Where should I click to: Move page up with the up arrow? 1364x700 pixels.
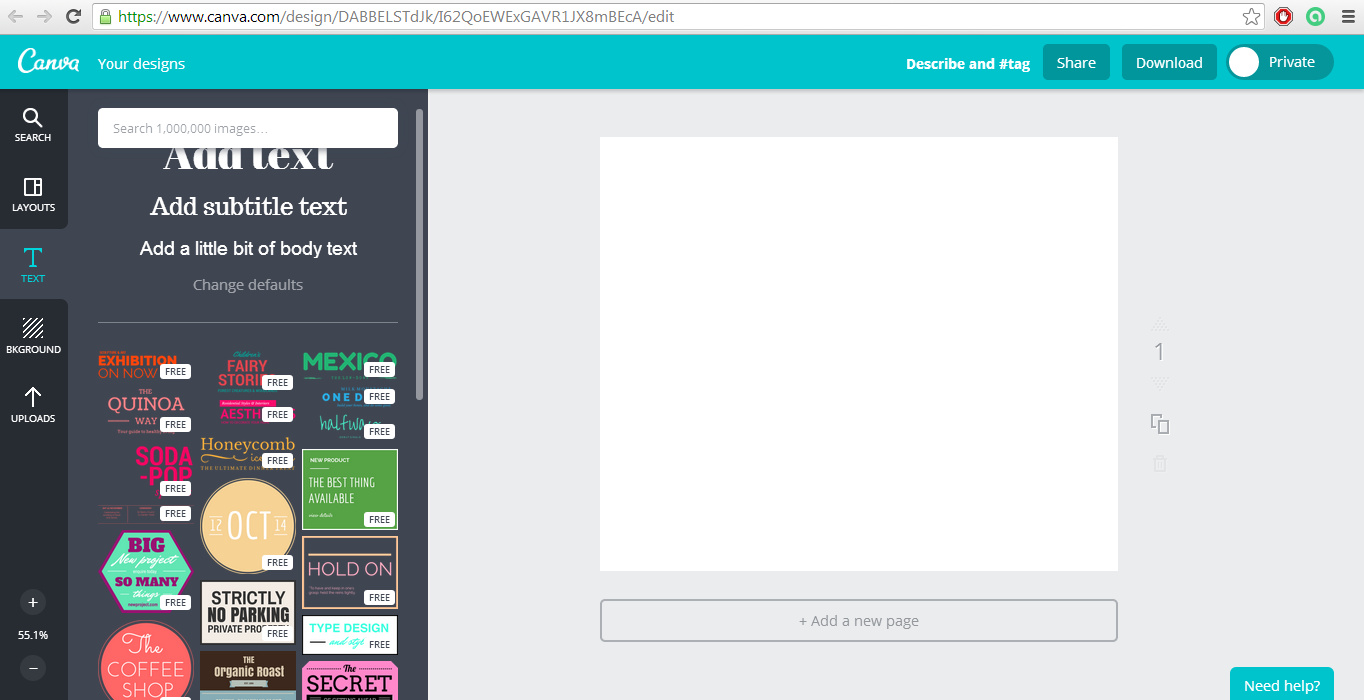click(1160, 325)
